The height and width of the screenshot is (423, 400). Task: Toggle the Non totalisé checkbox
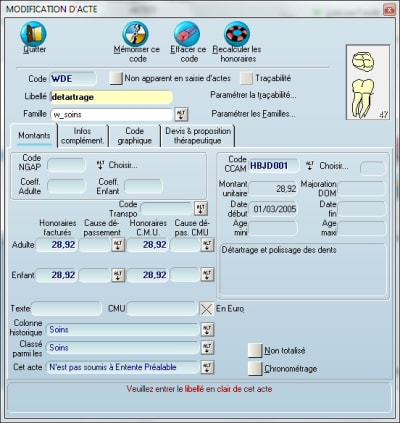click(x=255, y=351)
